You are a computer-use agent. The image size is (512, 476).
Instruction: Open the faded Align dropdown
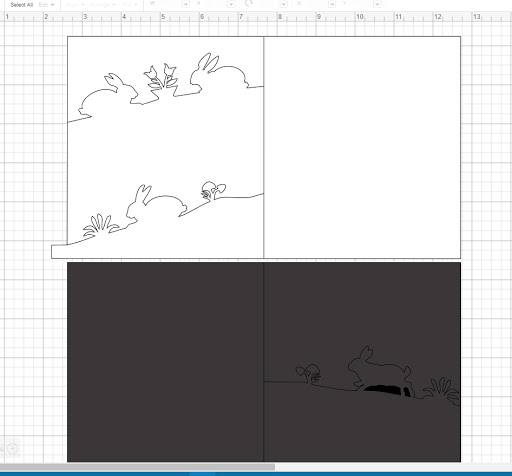tap(75, 5)
